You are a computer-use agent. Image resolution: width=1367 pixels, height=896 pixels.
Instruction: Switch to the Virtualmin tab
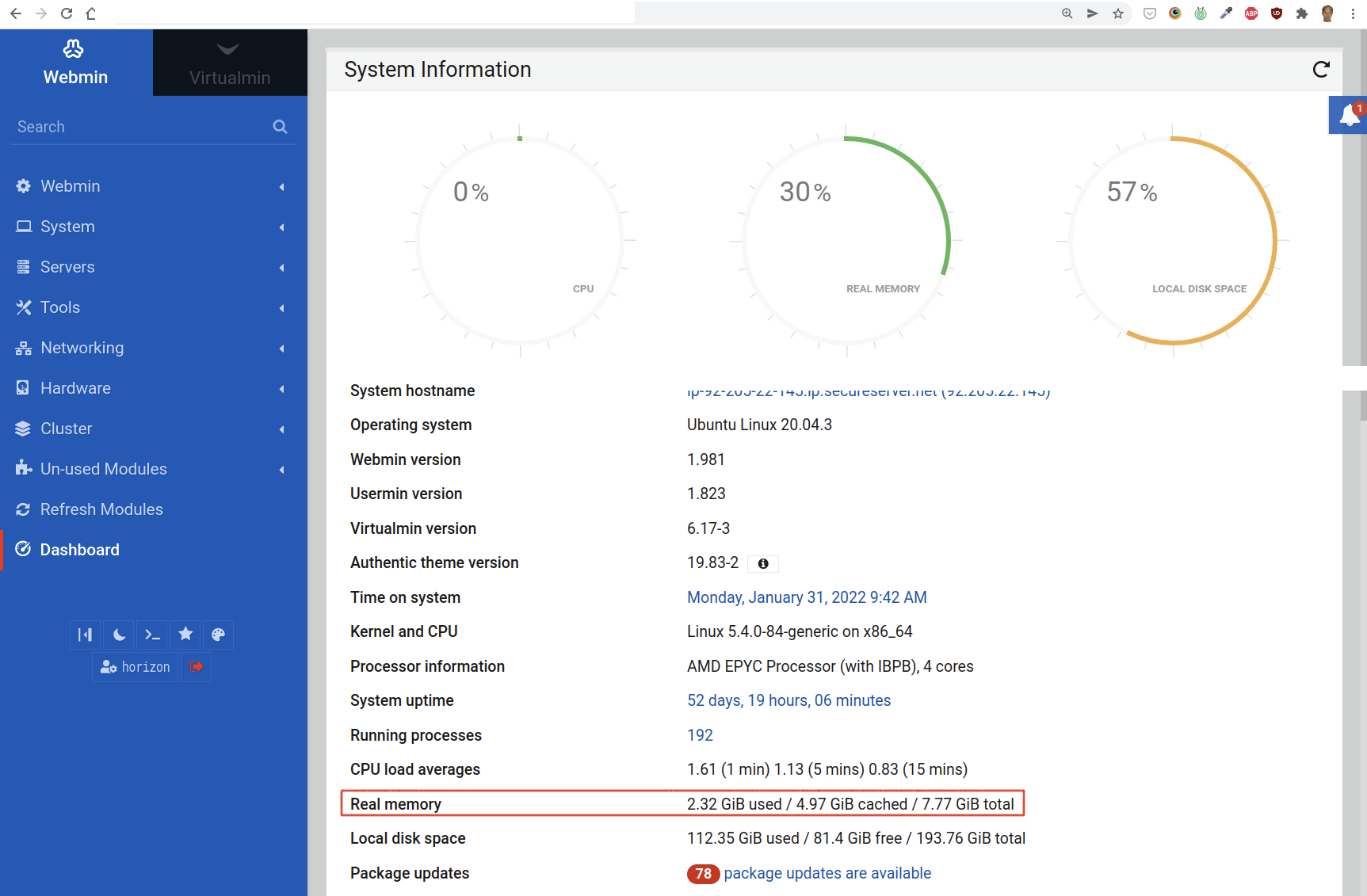[x=230, y=63]
